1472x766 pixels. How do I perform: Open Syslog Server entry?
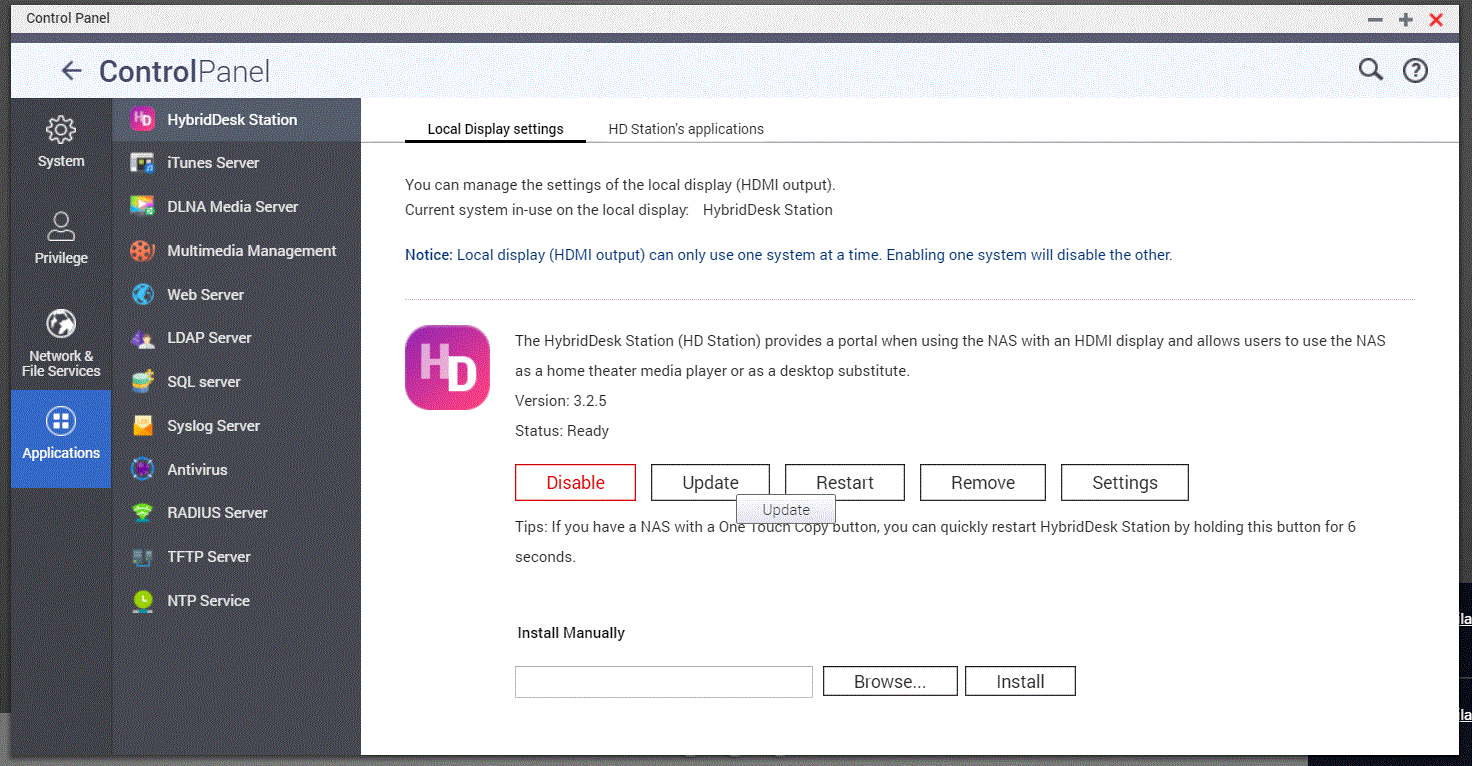[x=236, y=426]
